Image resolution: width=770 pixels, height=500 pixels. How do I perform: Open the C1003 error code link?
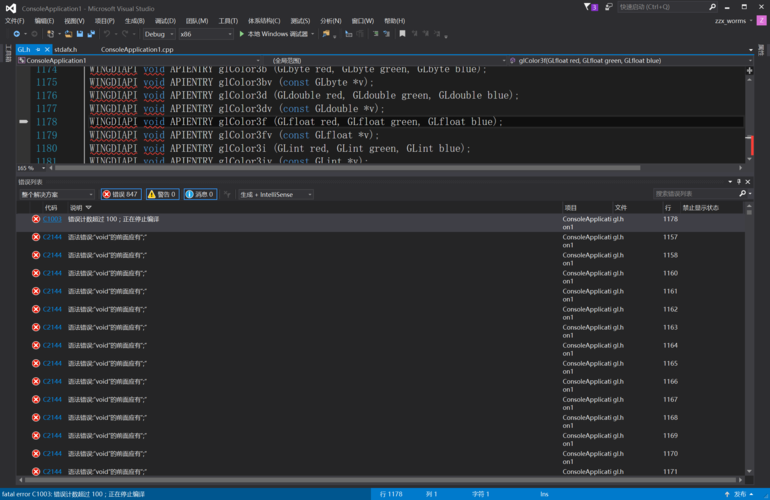point(52,219)
